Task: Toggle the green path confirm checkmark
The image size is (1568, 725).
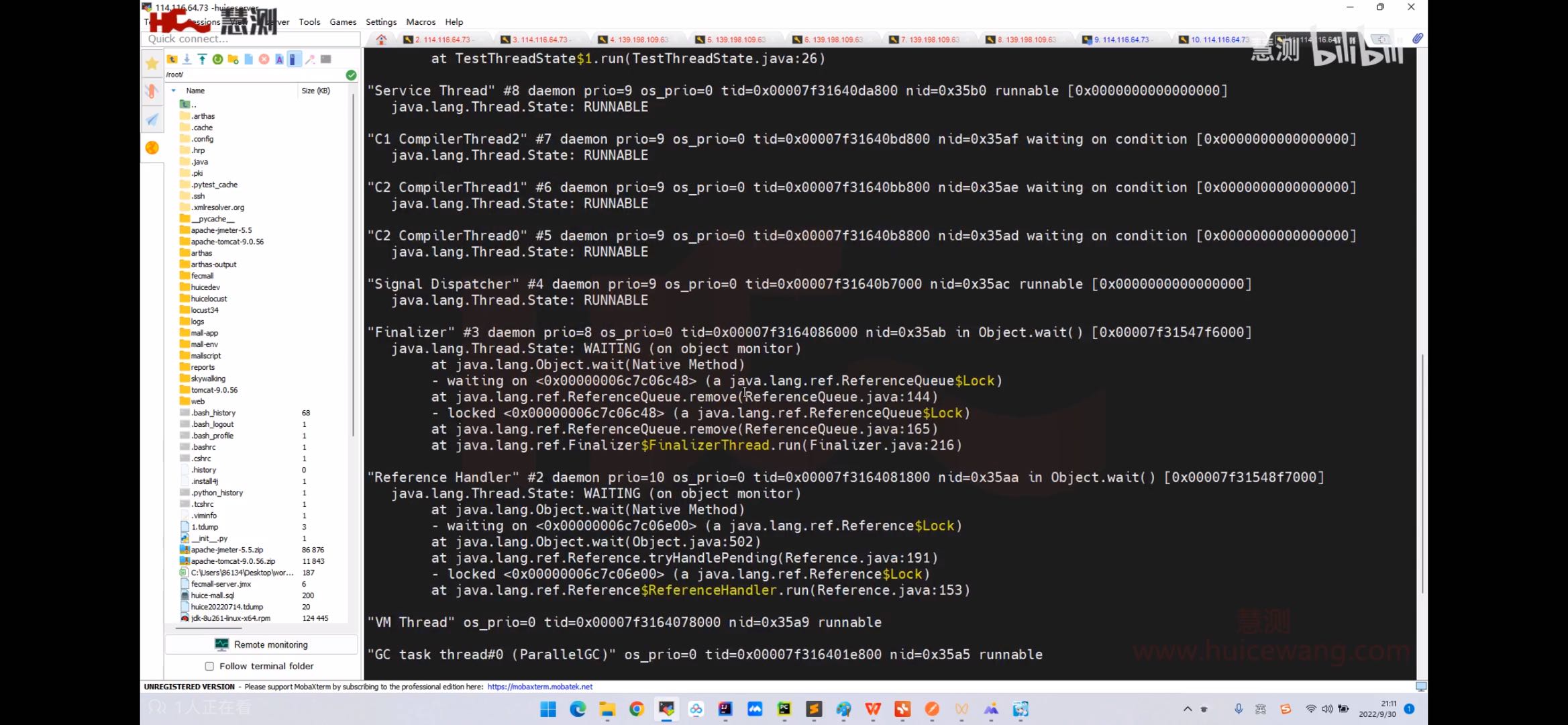Action: (351, 75)
